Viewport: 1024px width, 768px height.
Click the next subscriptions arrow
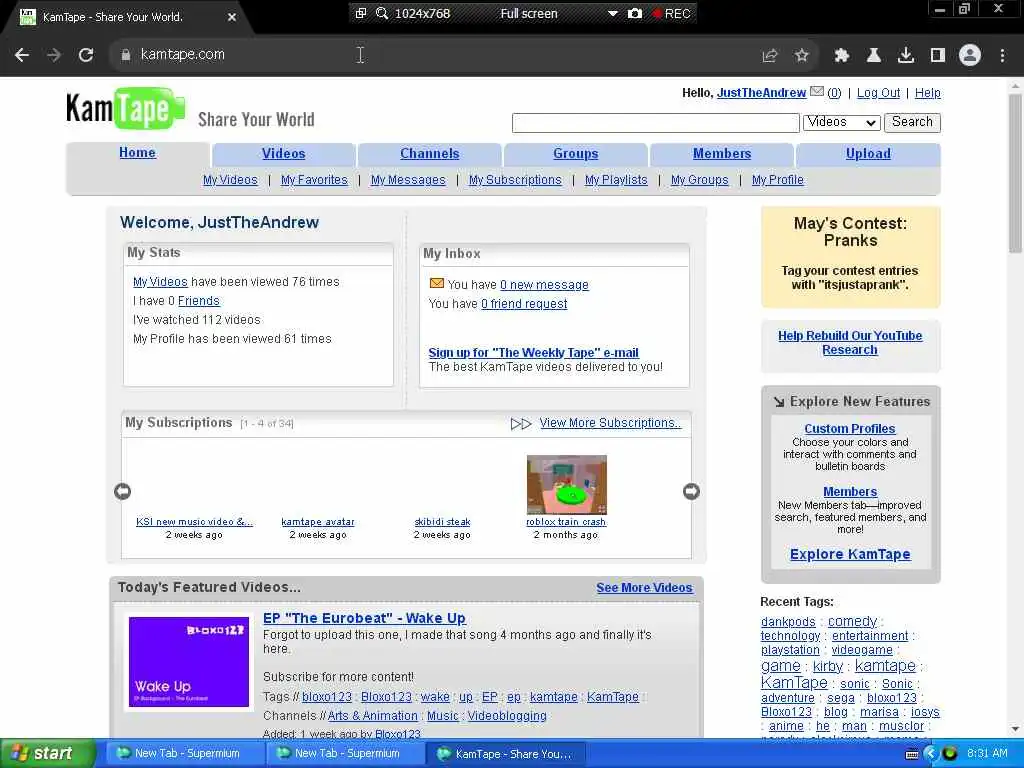691,491
